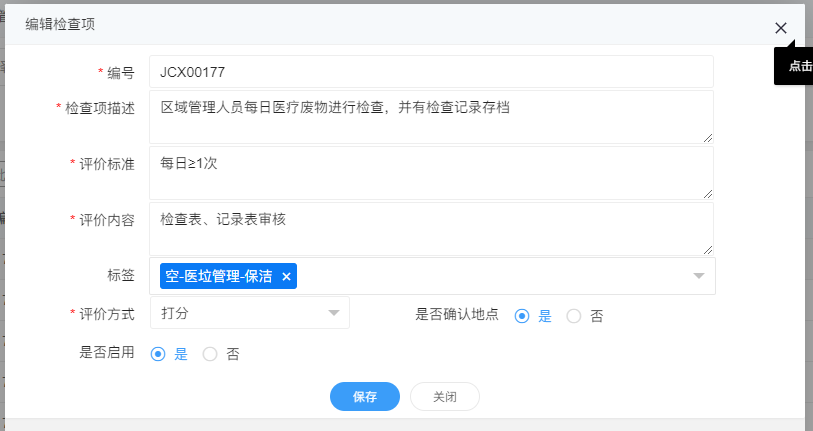Click into the 评价内容 text area
813x431 pixels.
click(431, 229)
